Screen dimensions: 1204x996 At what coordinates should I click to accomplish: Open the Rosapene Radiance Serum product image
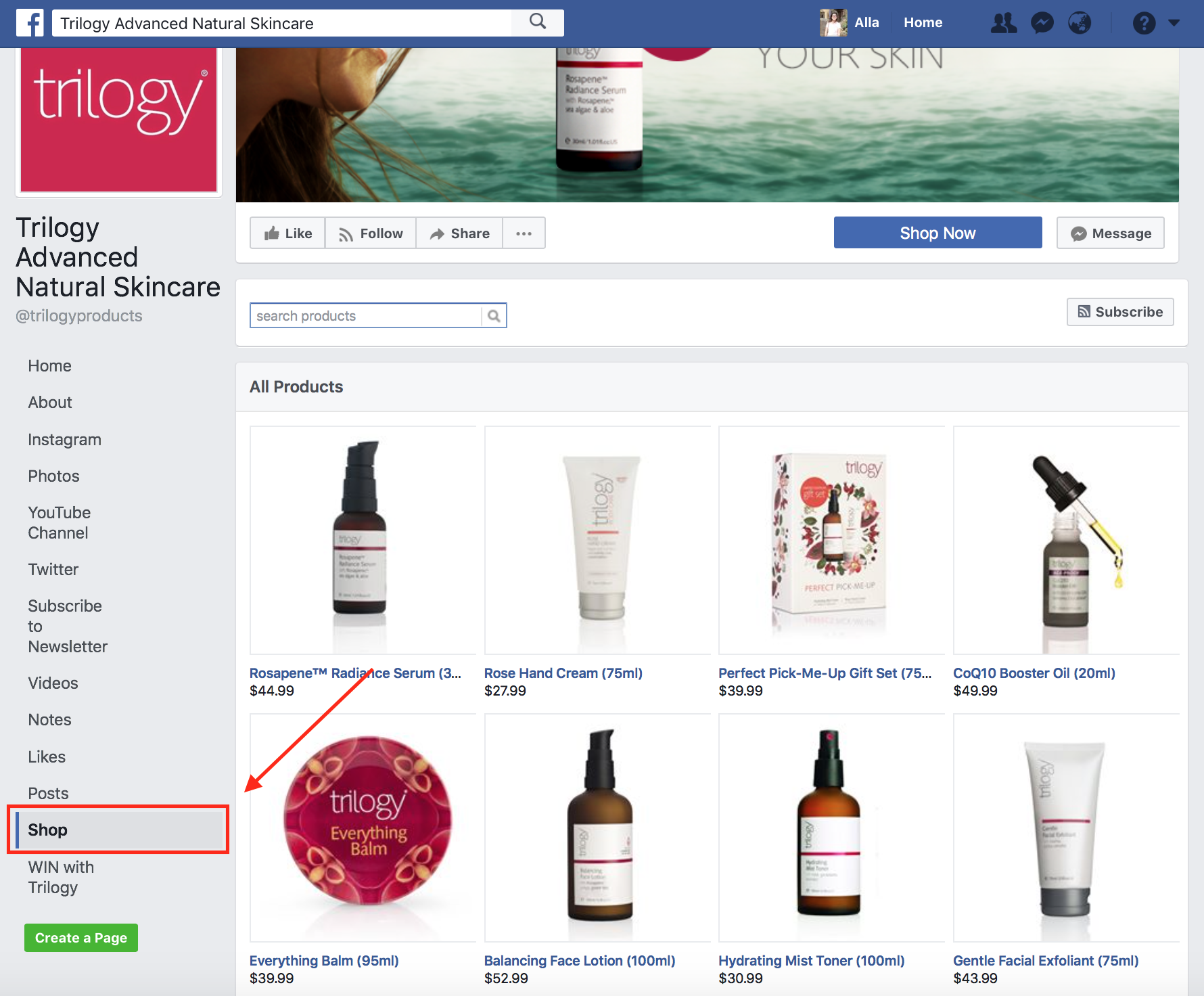pos(363,540)
